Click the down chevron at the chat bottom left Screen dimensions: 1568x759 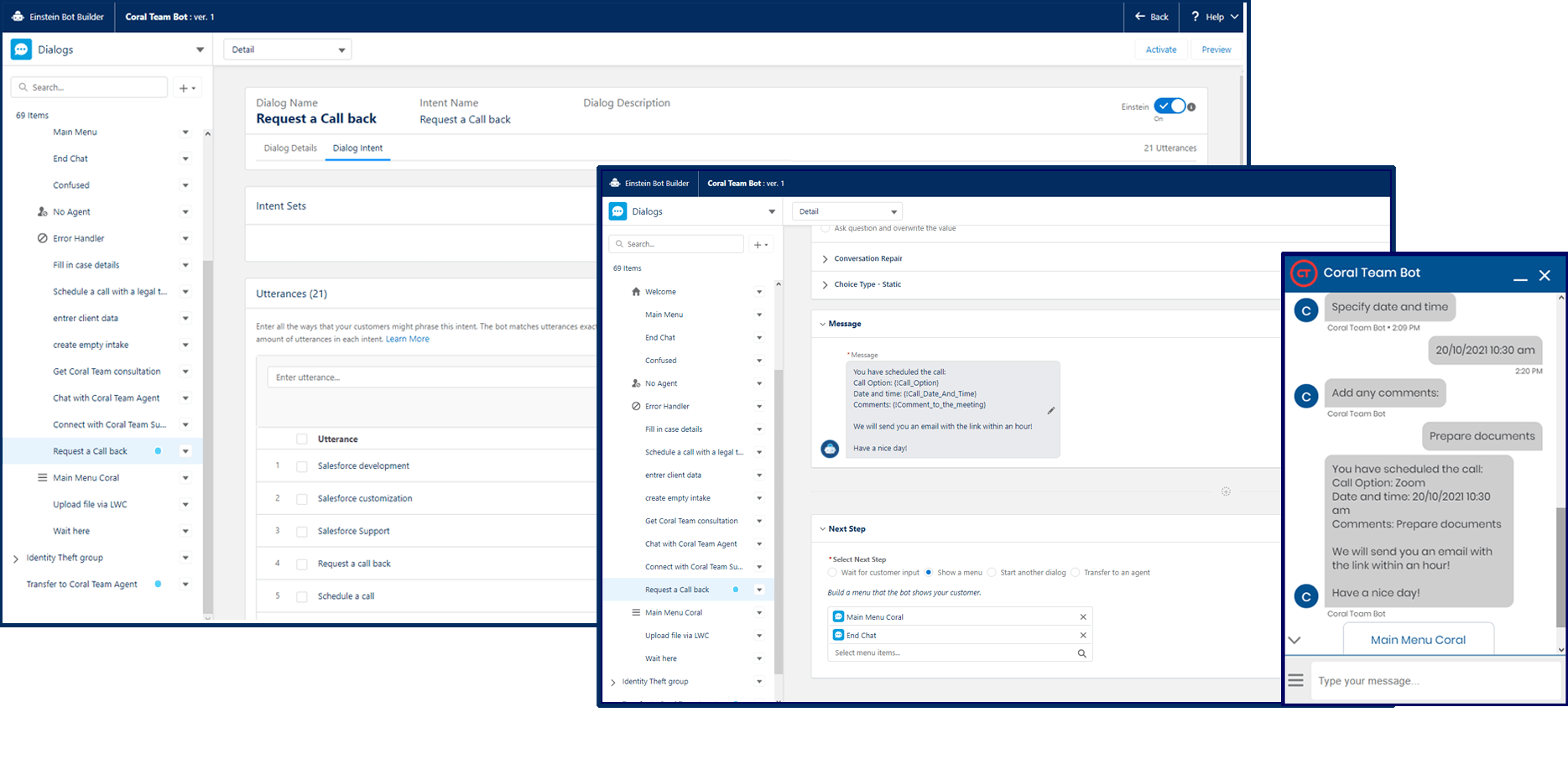pyautogui.click(x=1295, y=640)
